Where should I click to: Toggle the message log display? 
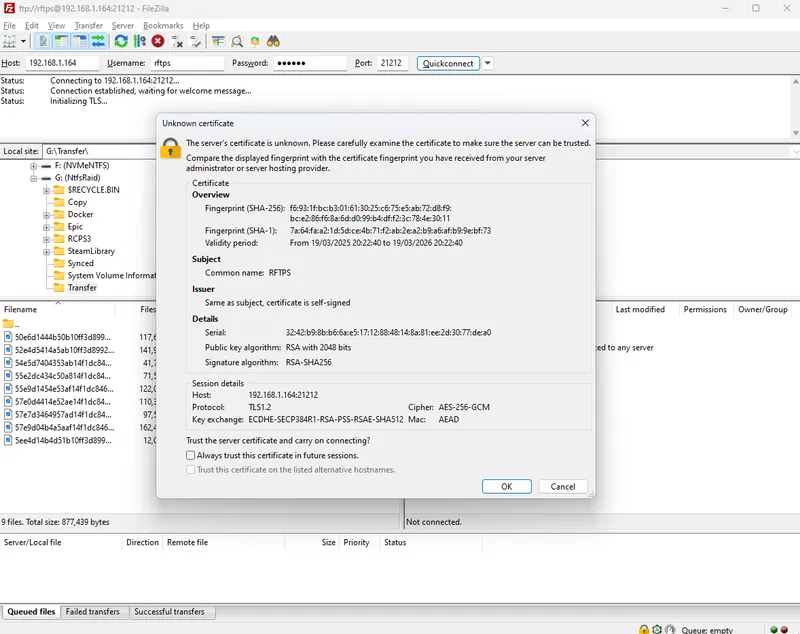(x=41, y=41)
